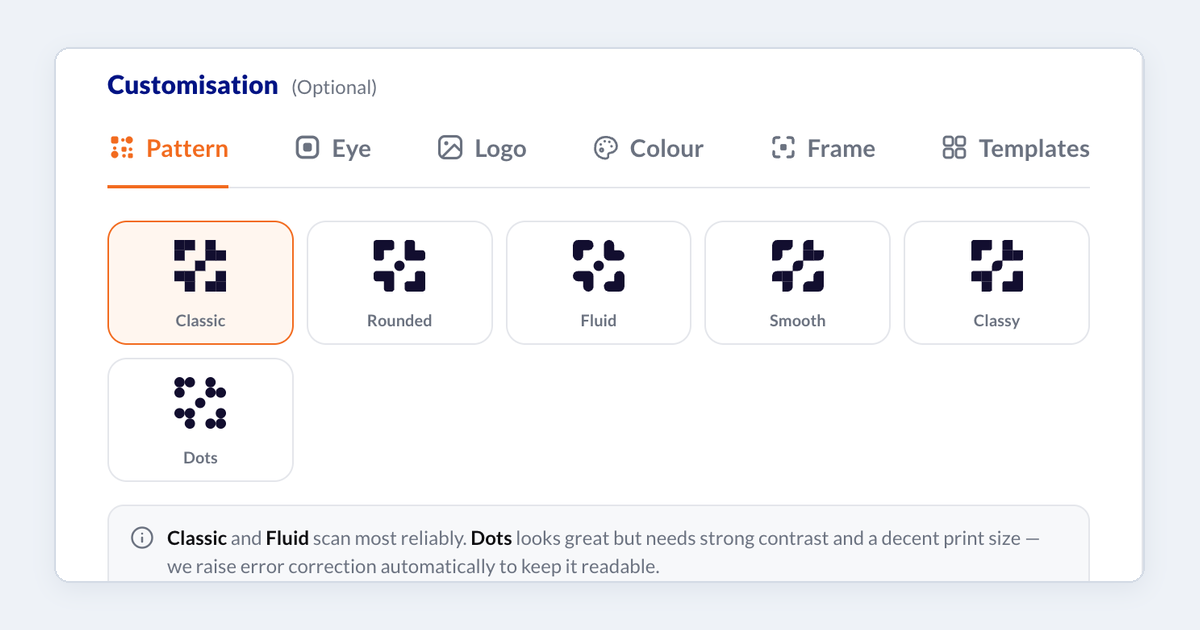The height and width of the screenshot is (630, 1200).
Task: Choose the Classy pattern style
Action: [x=996, y=283]
